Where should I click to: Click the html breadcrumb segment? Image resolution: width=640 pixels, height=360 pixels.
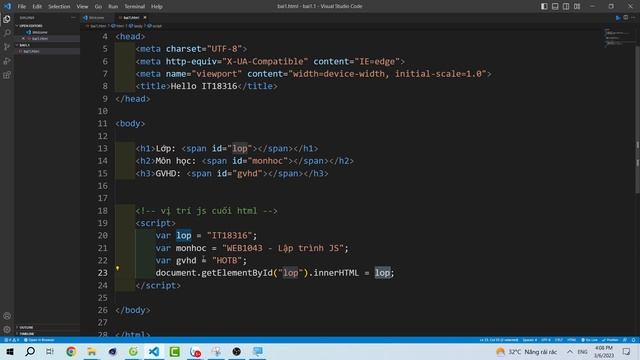(x=118, y=26)
